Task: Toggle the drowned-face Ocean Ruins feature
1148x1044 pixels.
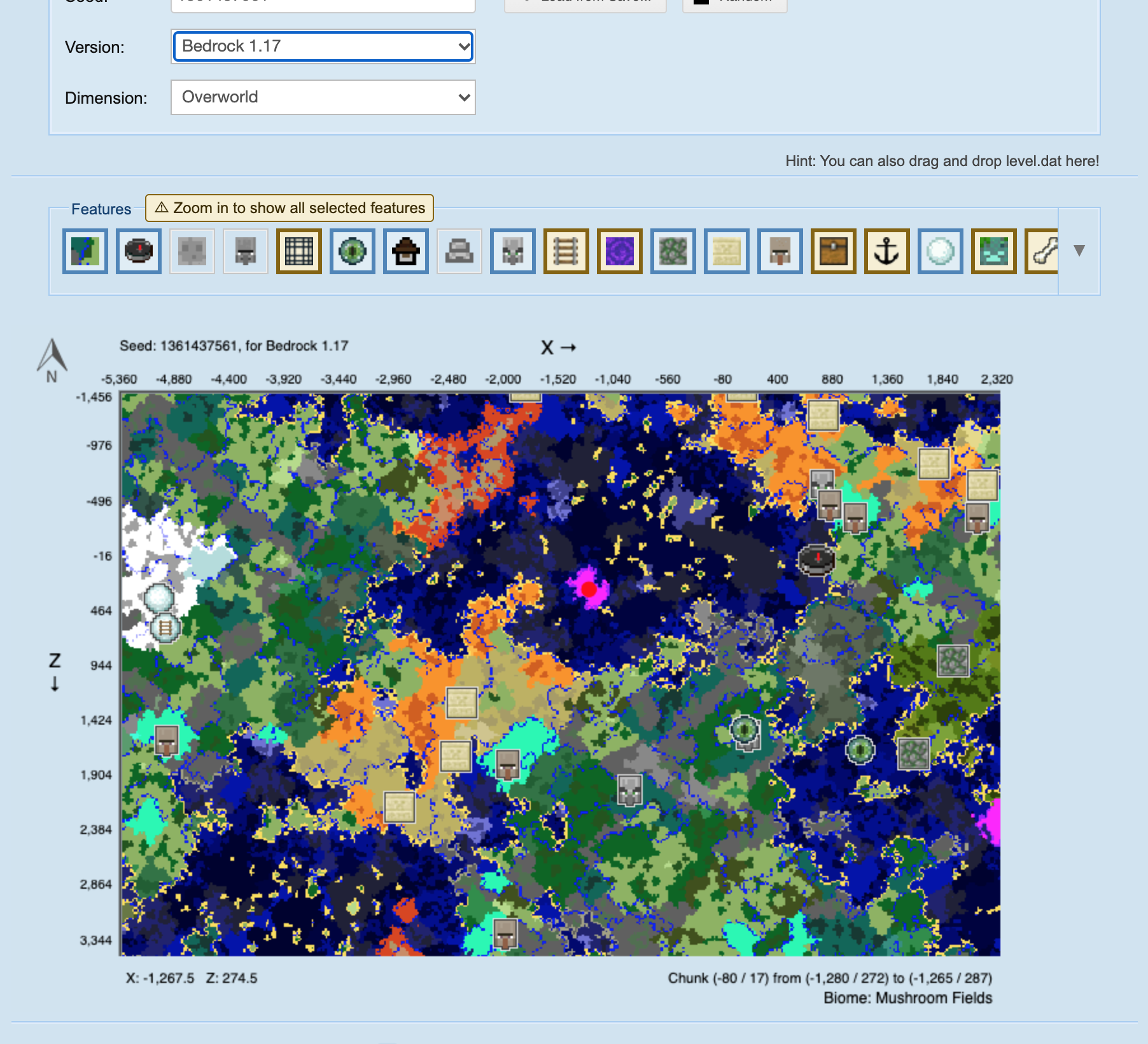Action: pos(994,251)
